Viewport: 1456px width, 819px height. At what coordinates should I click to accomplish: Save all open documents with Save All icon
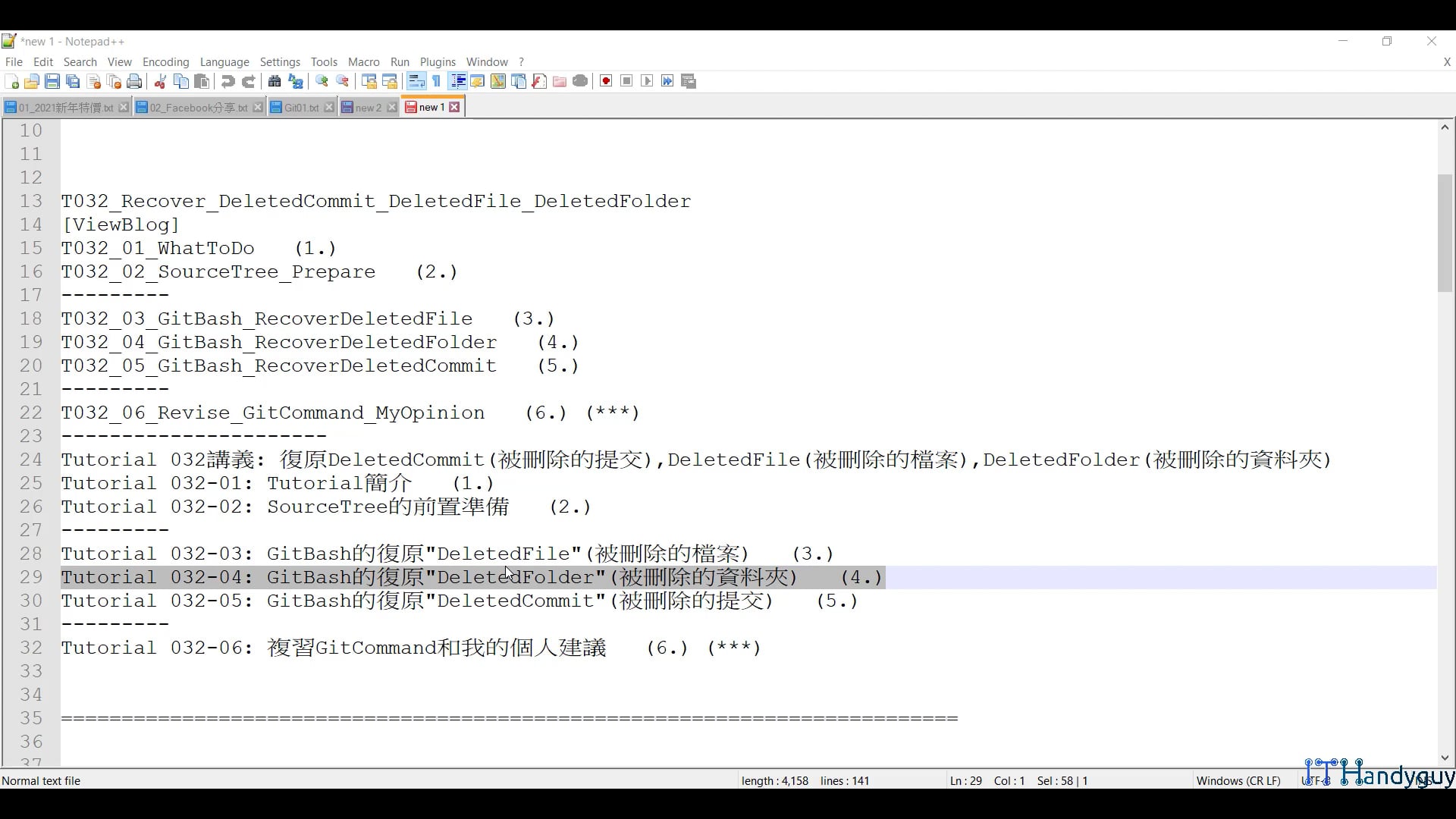pos(73,81)
